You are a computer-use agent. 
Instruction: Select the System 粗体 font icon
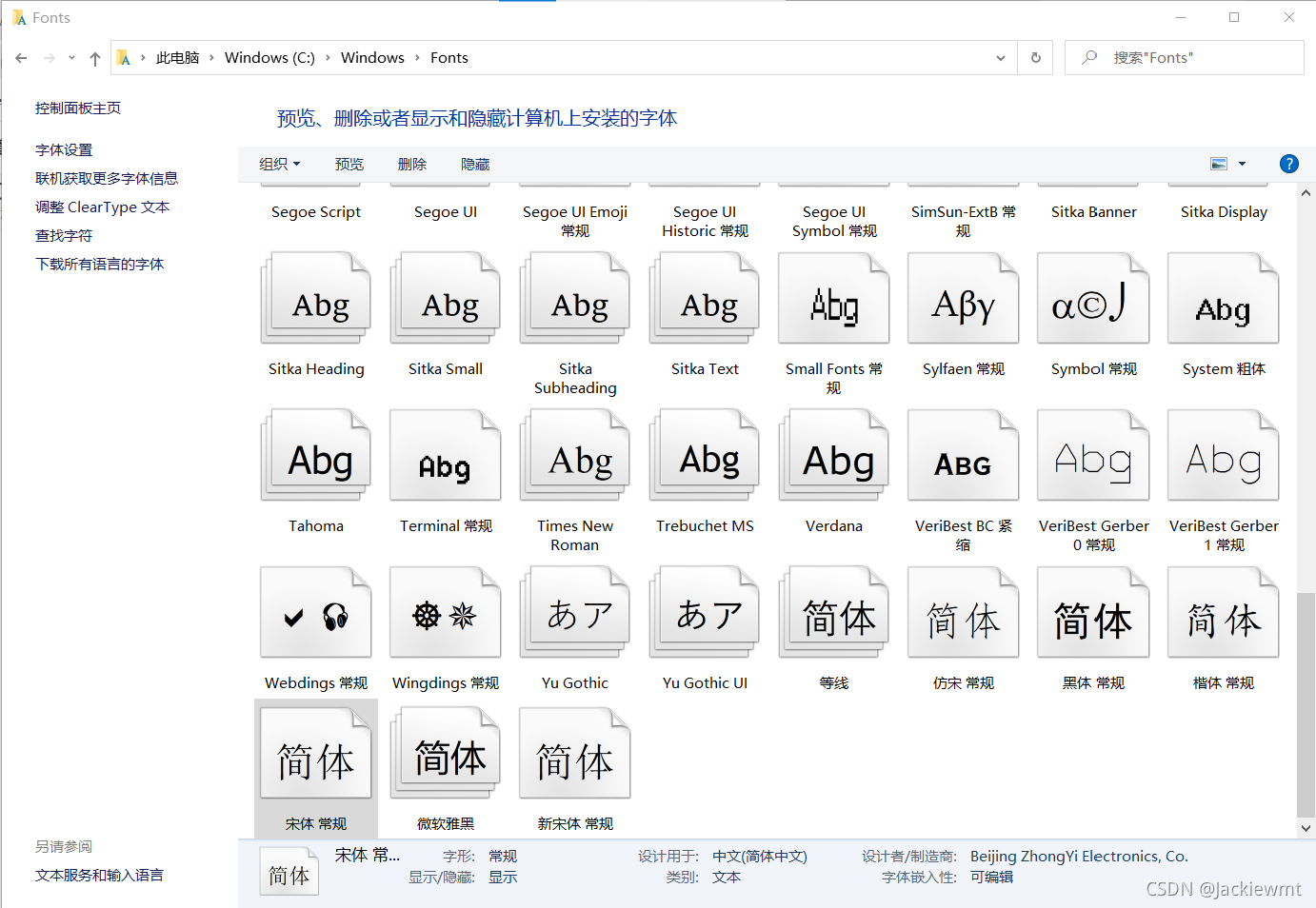point(1224,298)
